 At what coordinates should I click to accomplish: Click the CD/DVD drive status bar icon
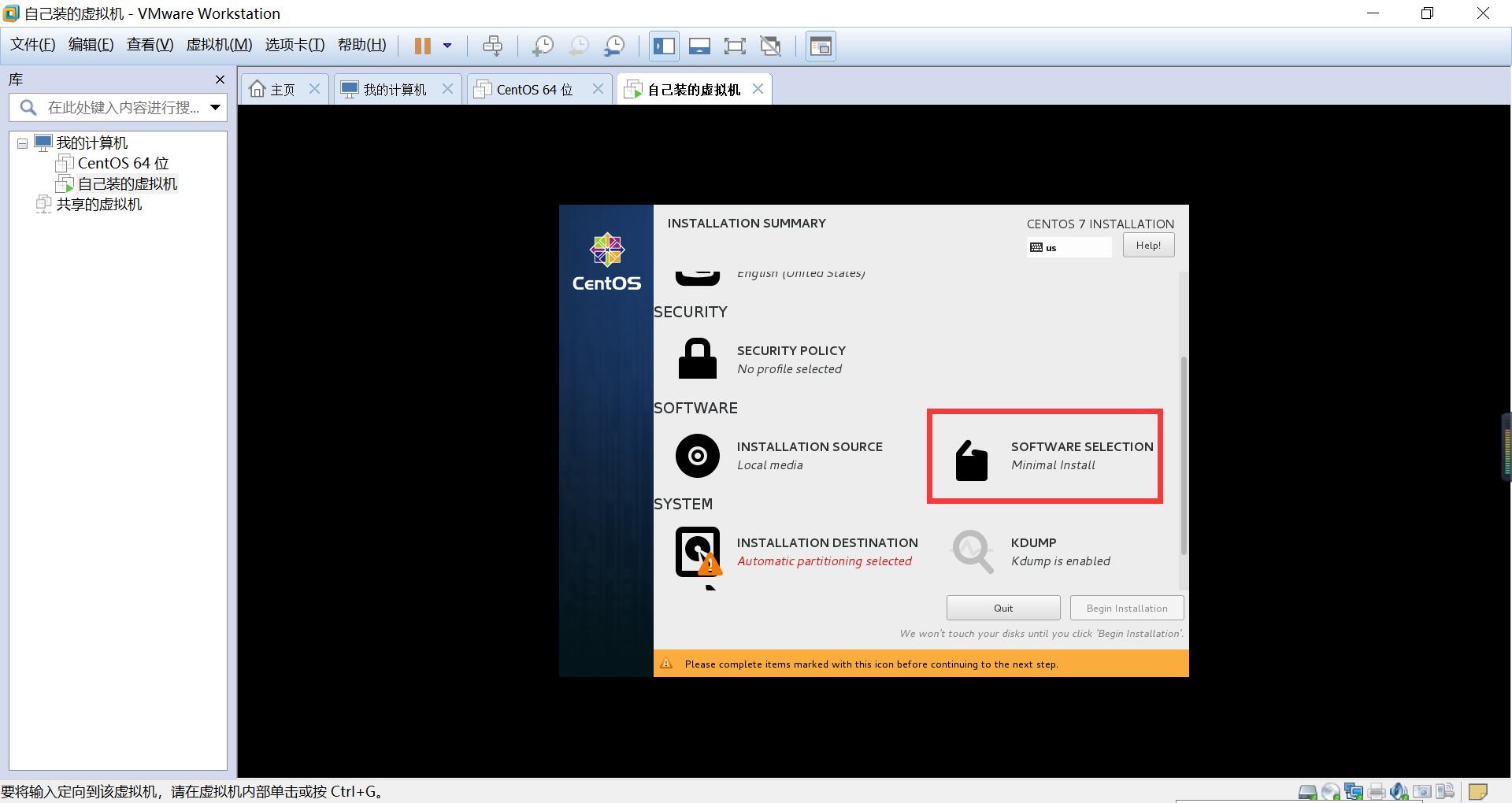point(1330,792)
